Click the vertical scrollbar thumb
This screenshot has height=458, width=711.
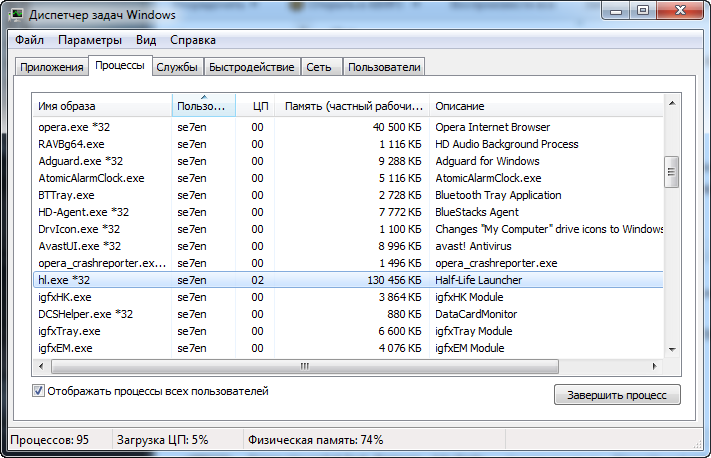(672, 172)
